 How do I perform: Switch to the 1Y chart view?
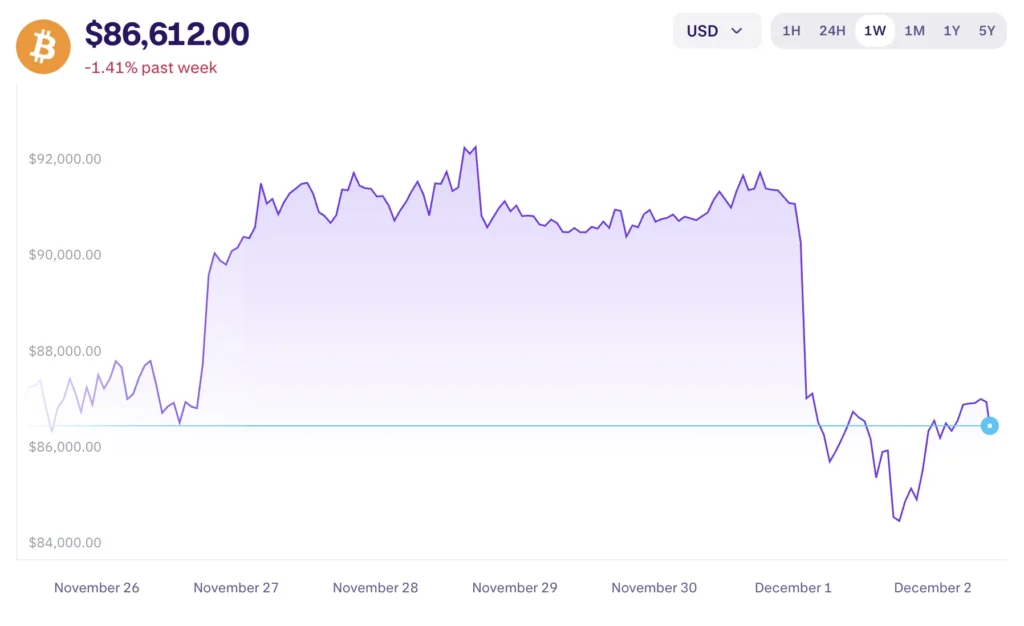(951, 31)
